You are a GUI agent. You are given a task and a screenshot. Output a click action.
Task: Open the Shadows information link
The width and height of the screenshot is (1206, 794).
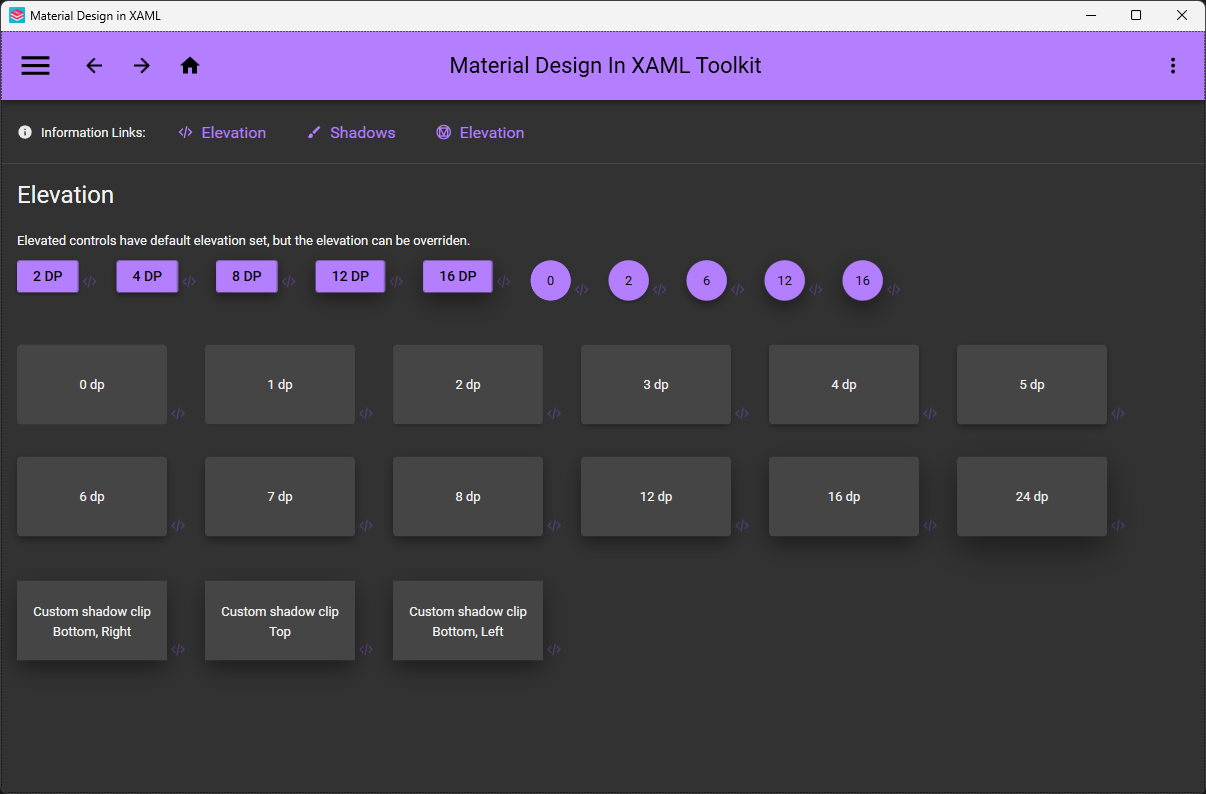coord(351,132)
